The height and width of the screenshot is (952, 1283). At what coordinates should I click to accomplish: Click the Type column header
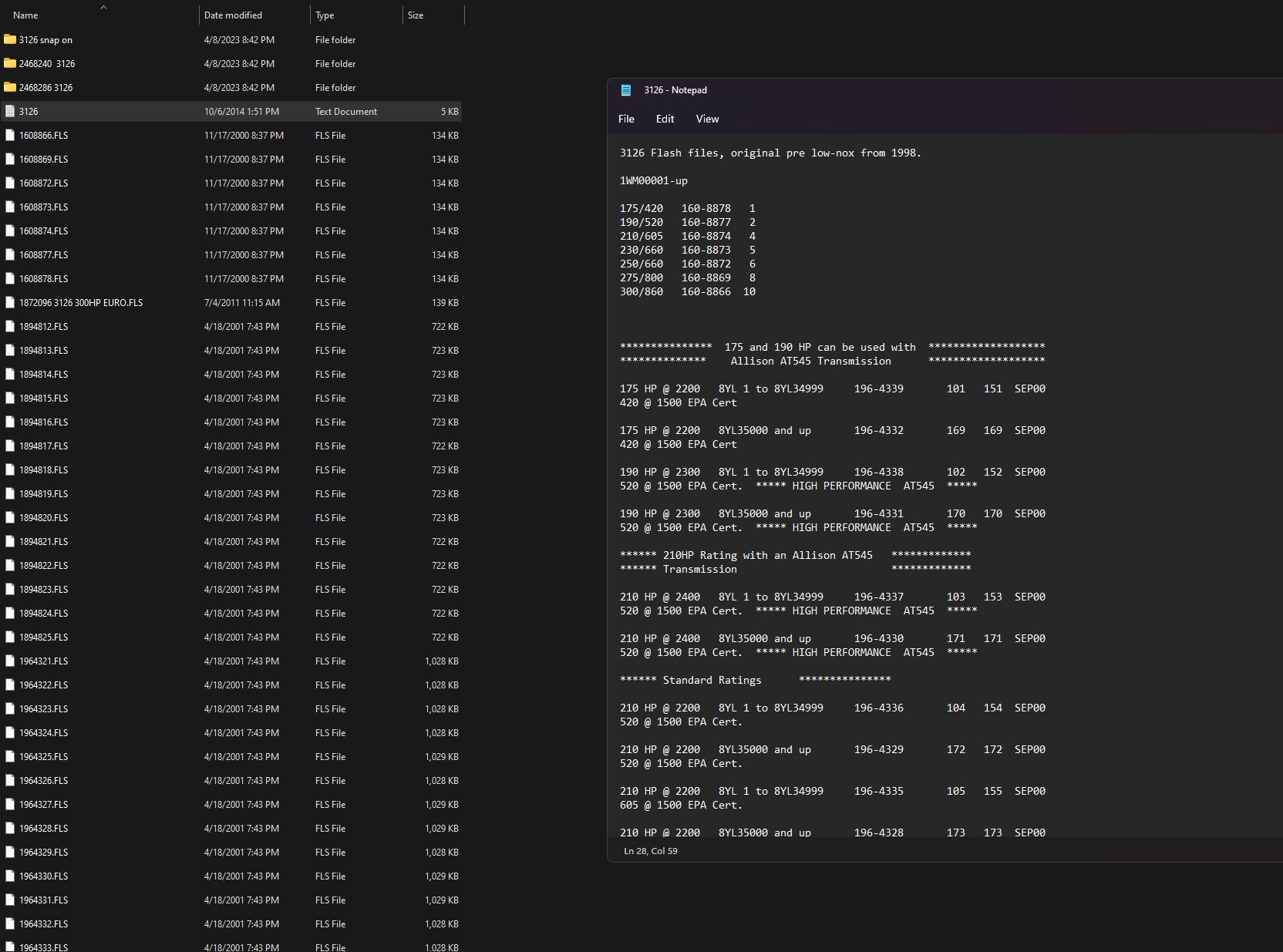pyautogui.click(x=325, y=15)
